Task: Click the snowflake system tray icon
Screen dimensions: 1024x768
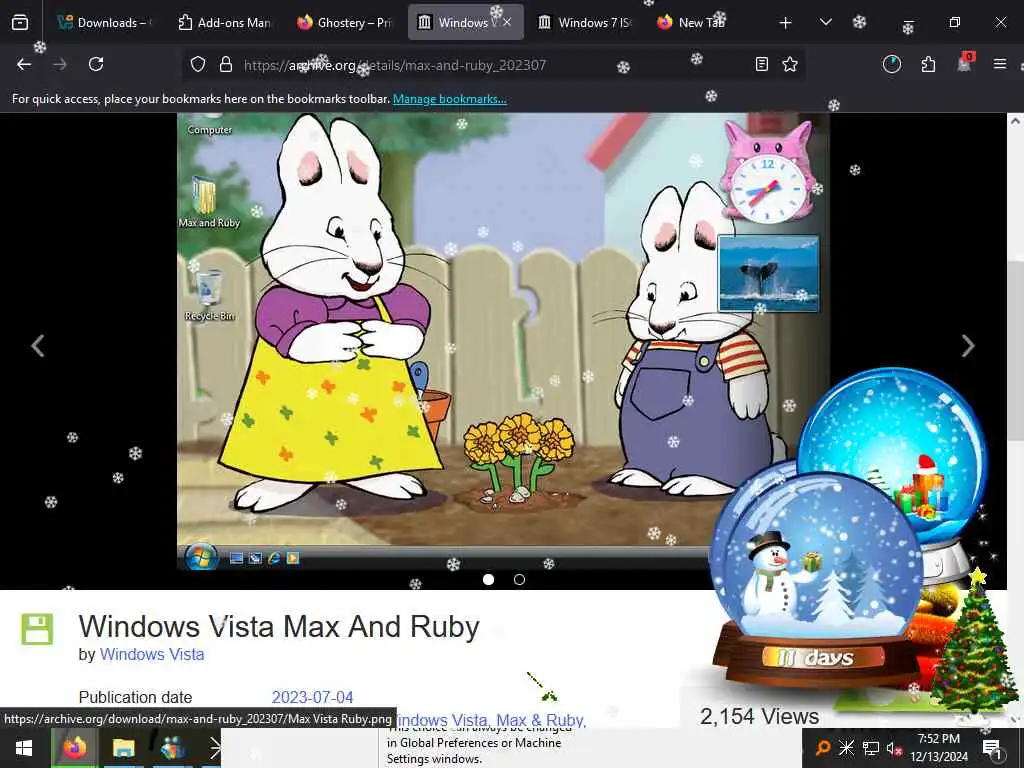Action: (x=846, y=748)
